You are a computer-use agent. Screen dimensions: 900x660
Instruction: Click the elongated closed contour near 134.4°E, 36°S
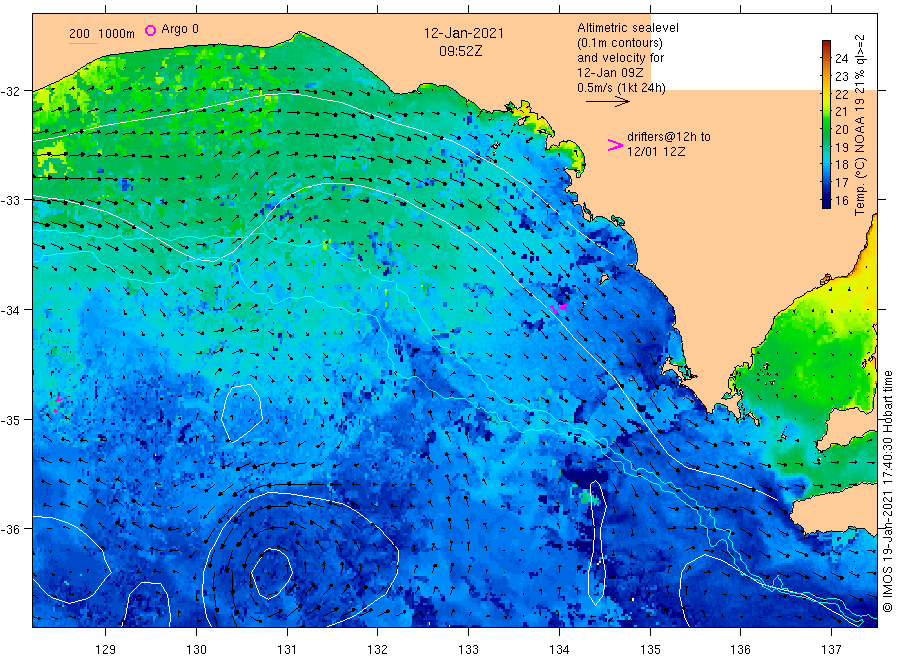coord(597,542)
